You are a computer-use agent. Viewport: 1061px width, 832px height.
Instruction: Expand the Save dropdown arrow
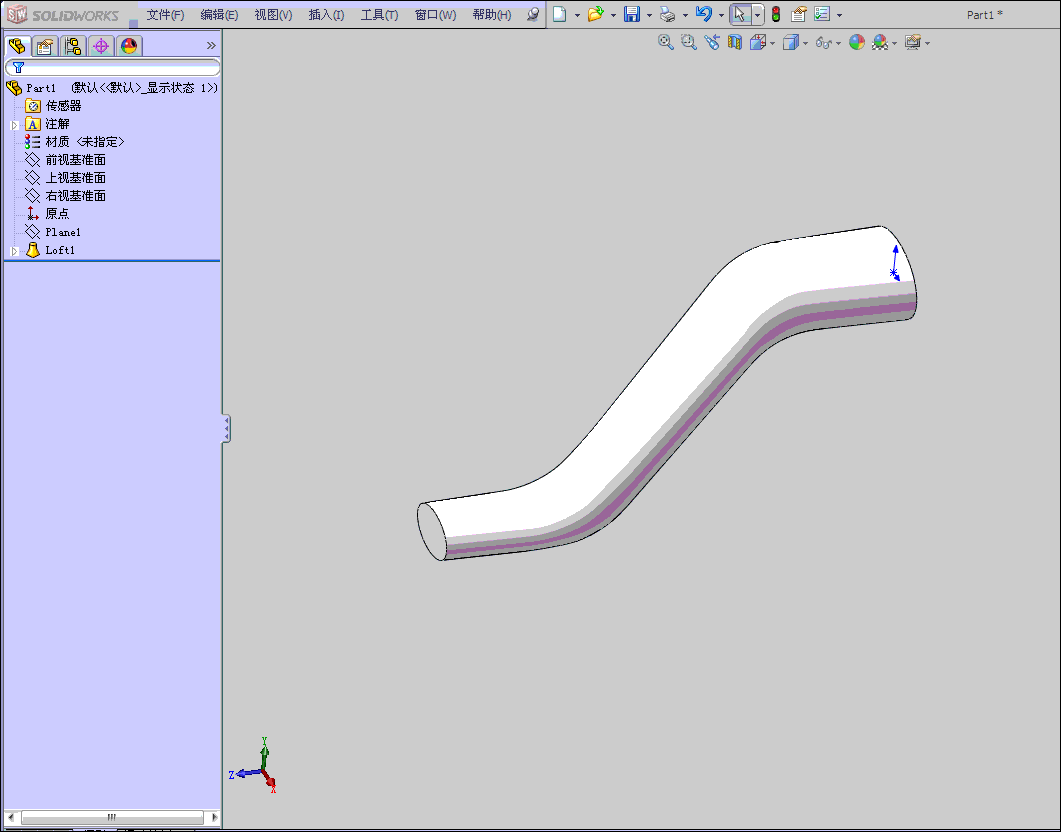649,15
